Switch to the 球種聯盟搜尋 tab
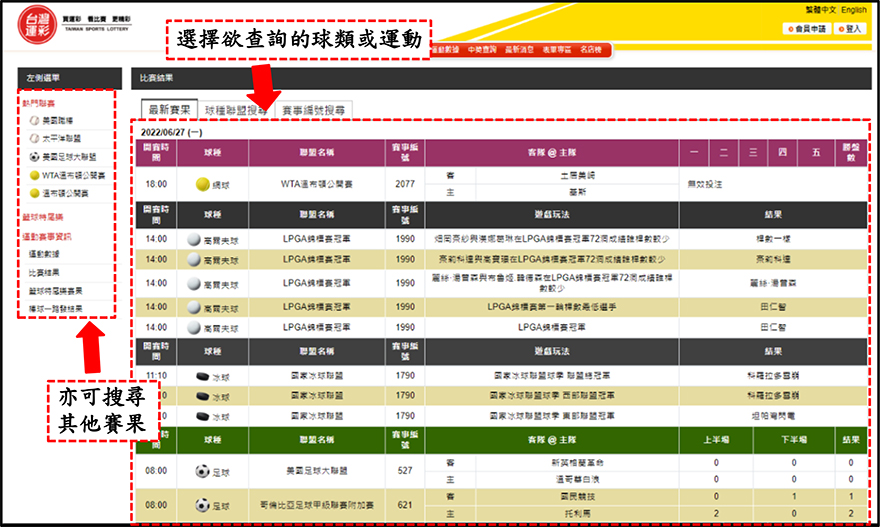Viewport: 880px width, 527px height. [x=236, y=110]
